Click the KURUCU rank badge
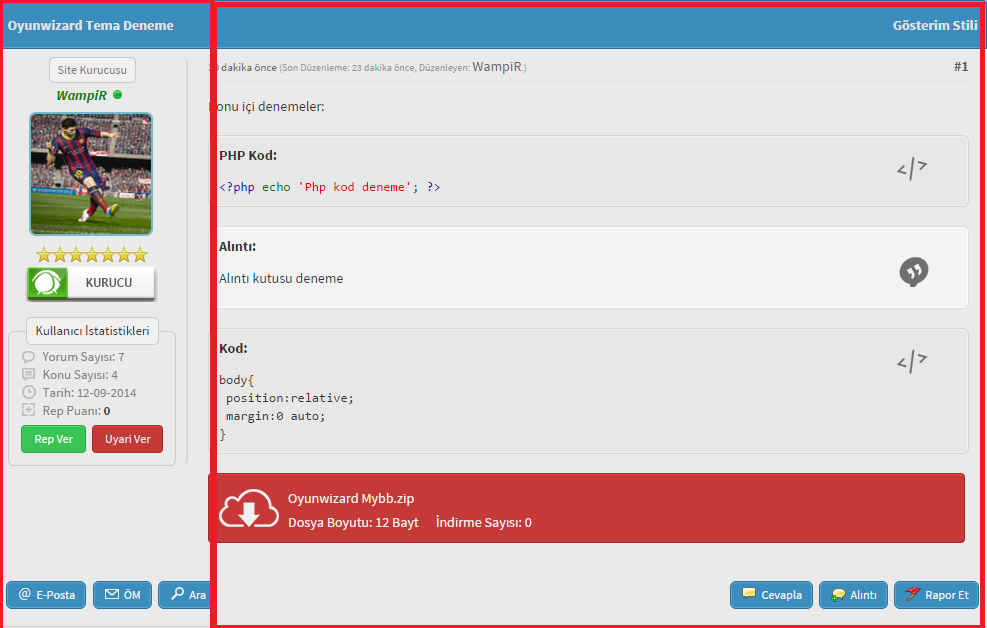This screenshot has height=628, width=987. click(91, 283)
